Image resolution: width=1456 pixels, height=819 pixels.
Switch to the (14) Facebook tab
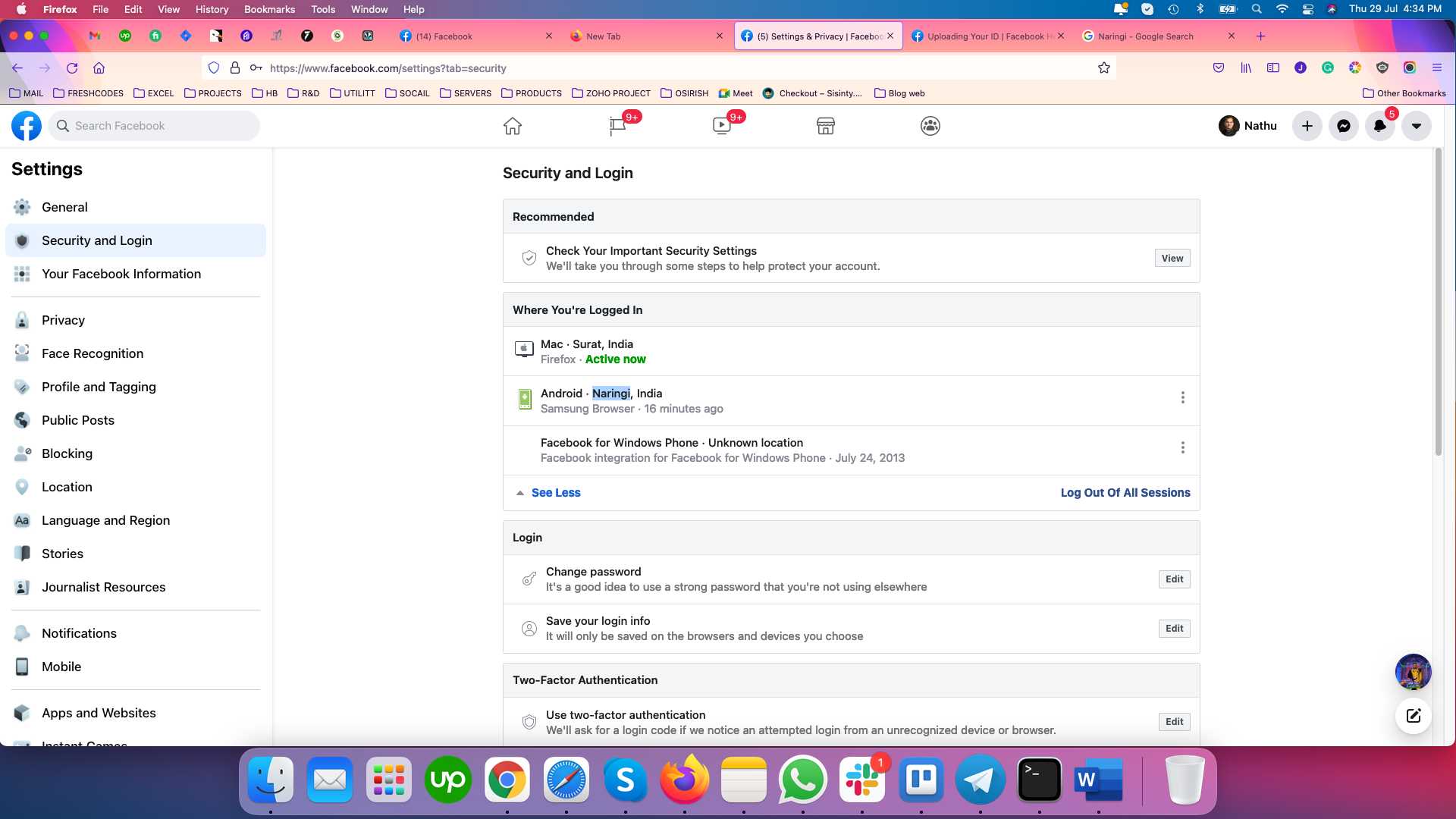click(476, 36)
